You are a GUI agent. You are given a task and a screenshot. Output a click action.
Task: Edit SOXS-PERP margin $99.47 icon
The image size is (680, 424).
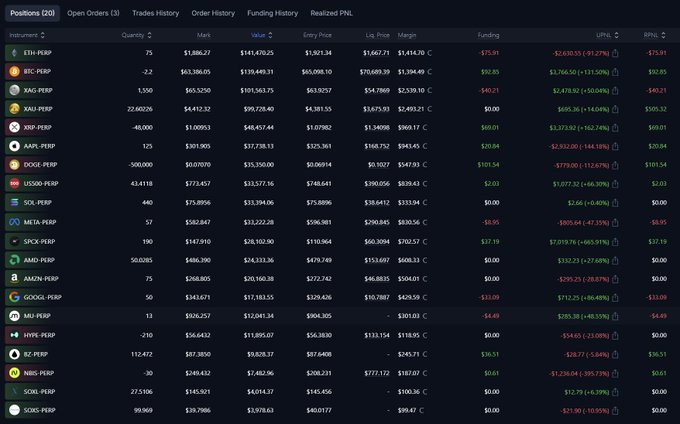(x=422, y=410)
